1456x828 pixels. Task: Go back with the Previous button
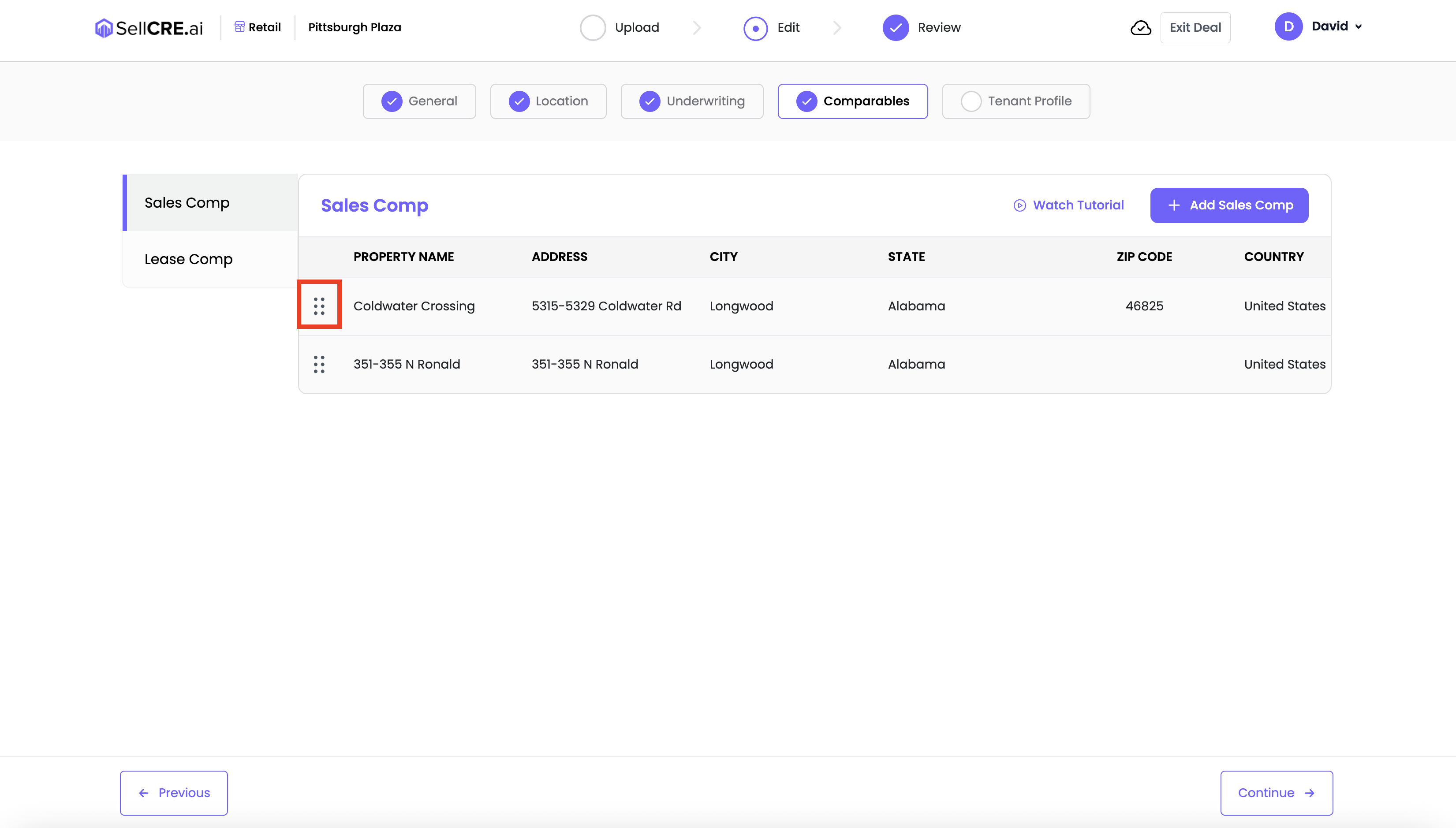point(174,793)
